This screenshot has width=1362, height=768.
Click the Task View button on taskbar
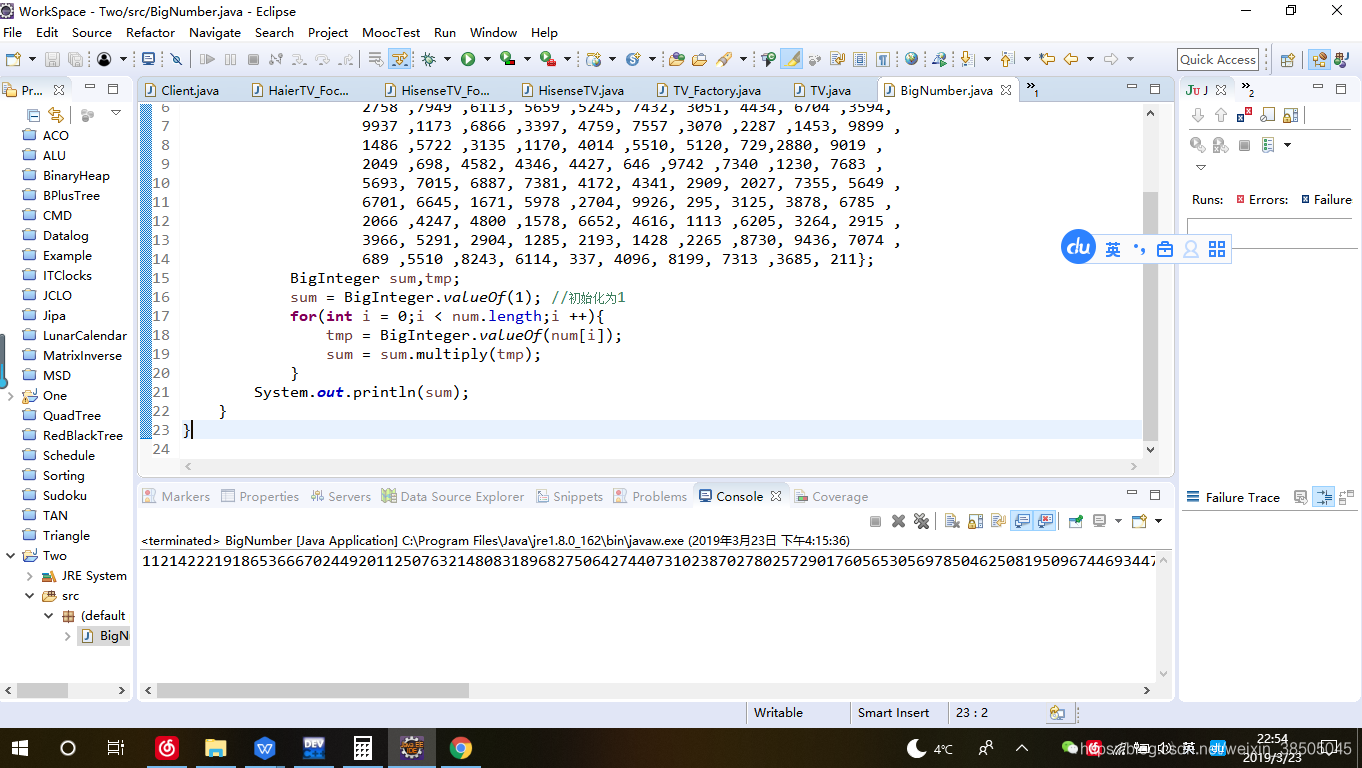point(115,748)
